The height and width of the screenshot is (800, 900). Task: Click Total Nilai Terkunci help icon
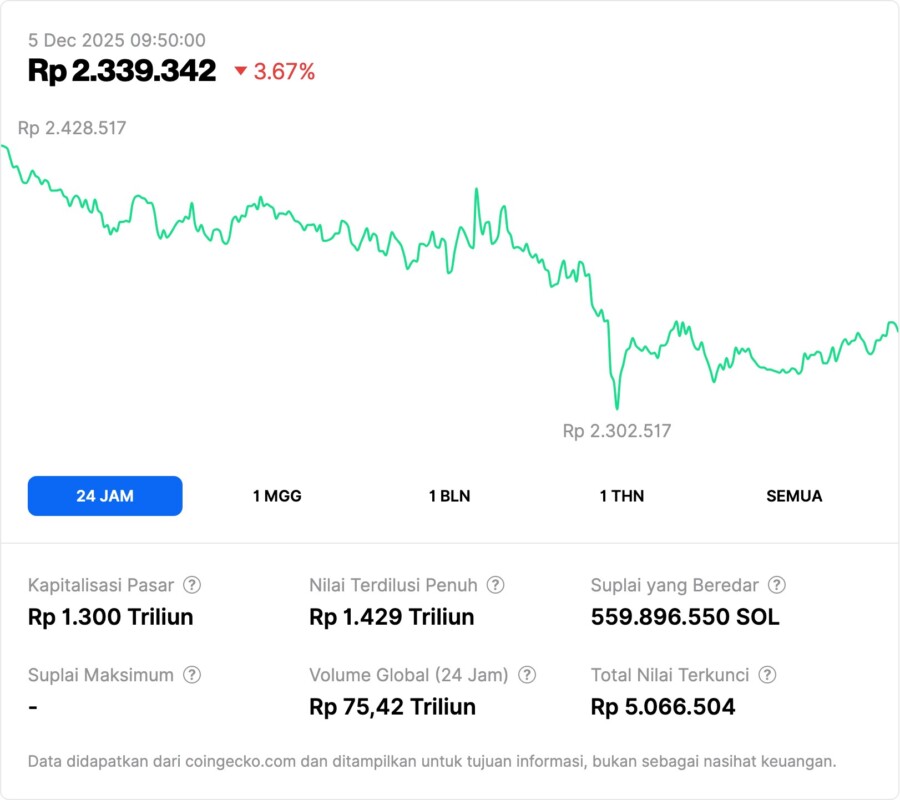coord(766,675)
